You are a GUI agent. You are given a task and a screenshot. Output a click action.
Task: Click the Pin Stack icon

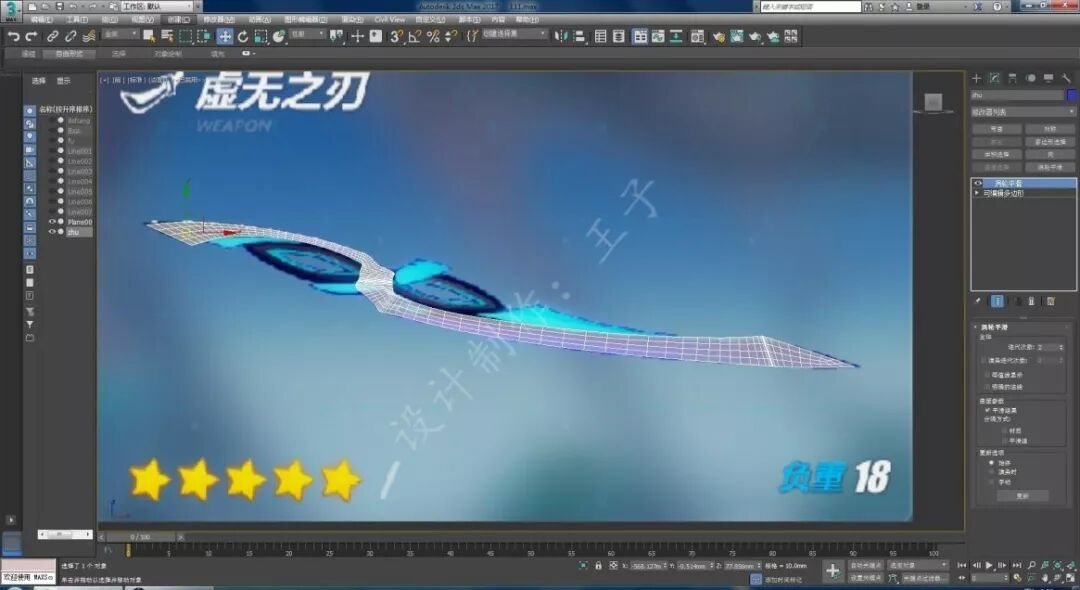pyautogui.click(x=977, y=301)
